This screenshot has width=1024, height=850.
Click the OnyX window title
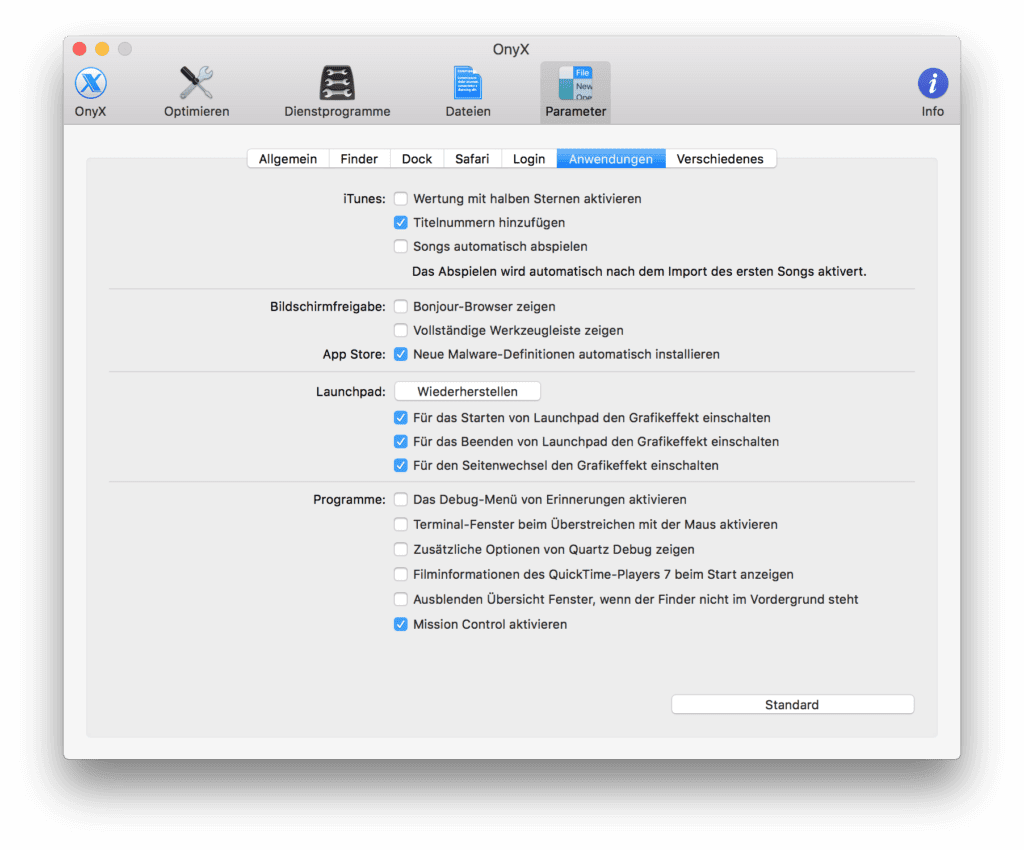[511, 50]
